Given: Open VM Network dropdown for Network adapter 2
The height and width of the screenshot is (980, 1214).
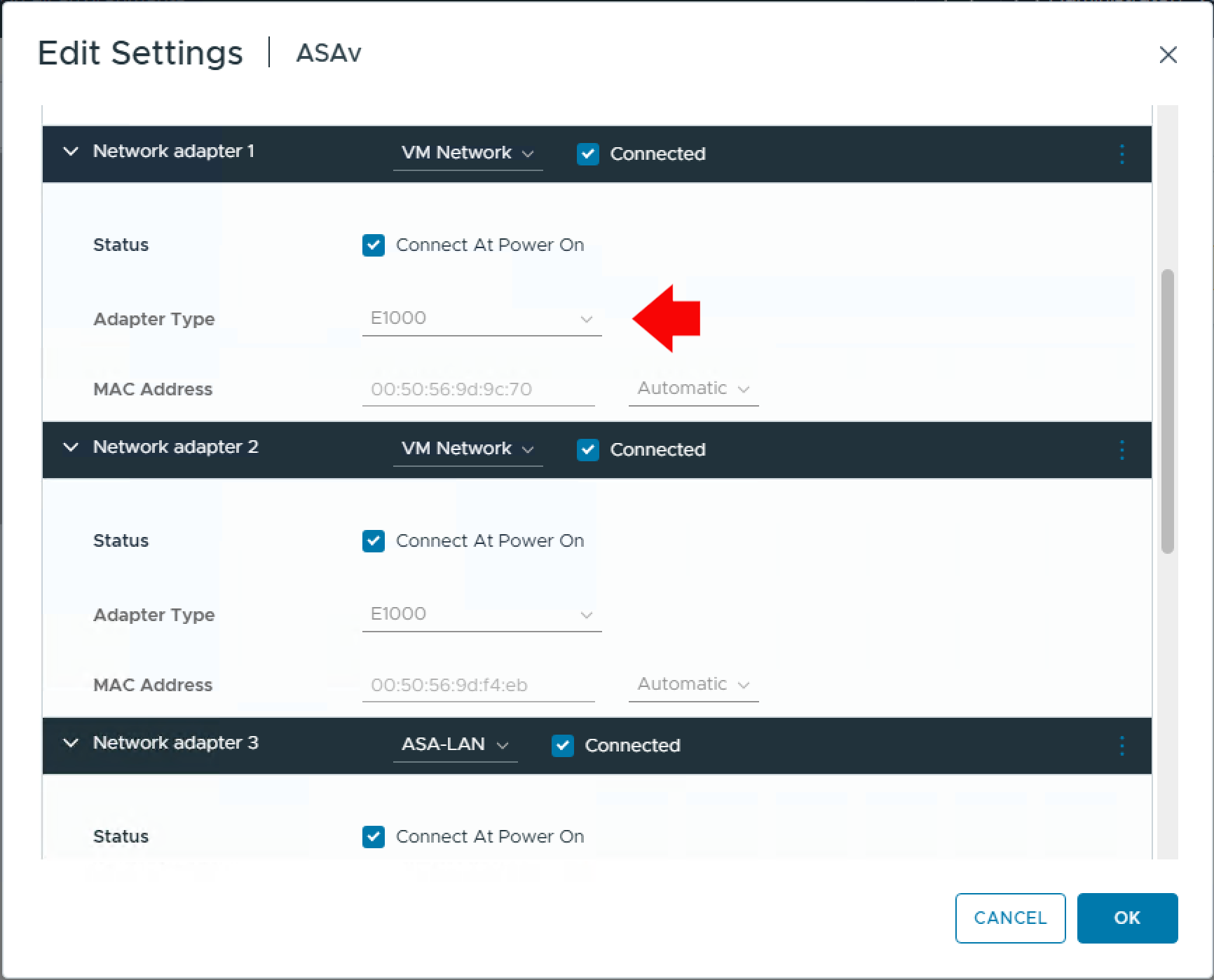Looking at the screenshot, I should 468,449.
